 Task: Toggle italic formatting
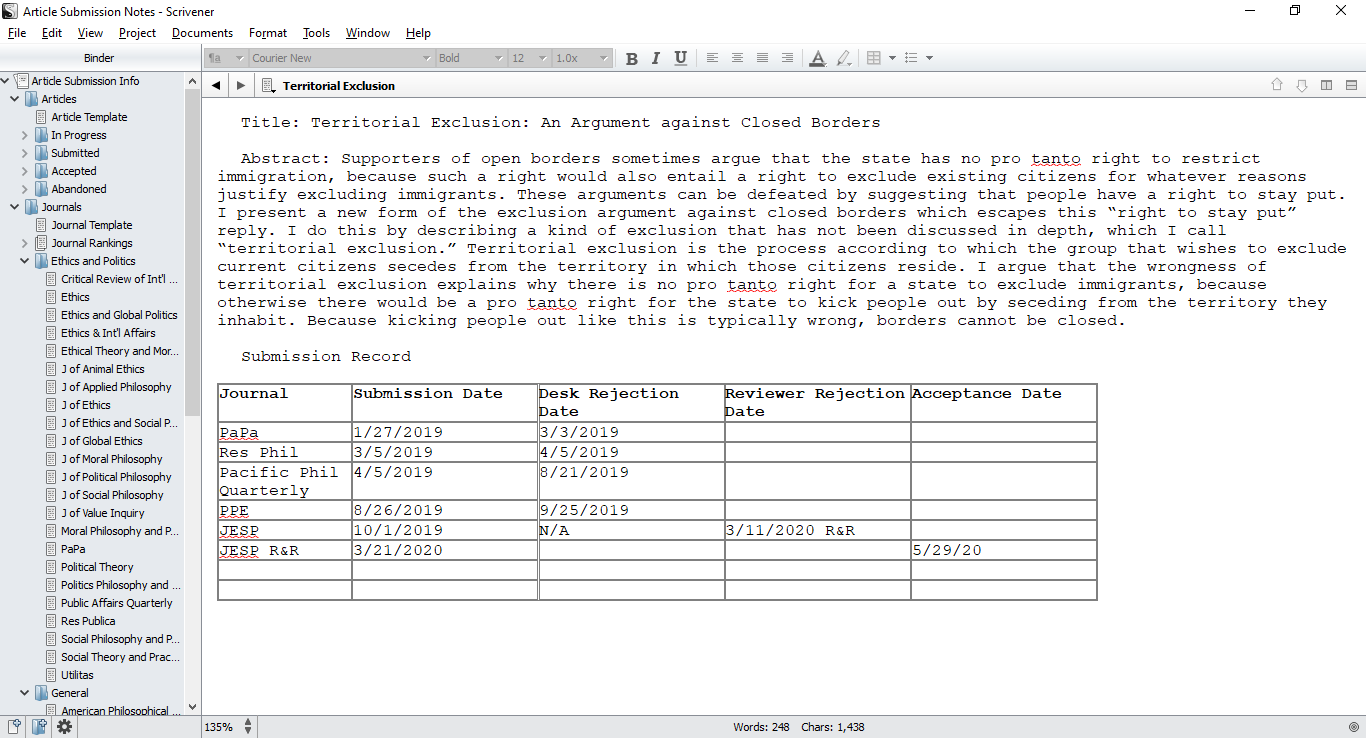[x=656, y=58]
